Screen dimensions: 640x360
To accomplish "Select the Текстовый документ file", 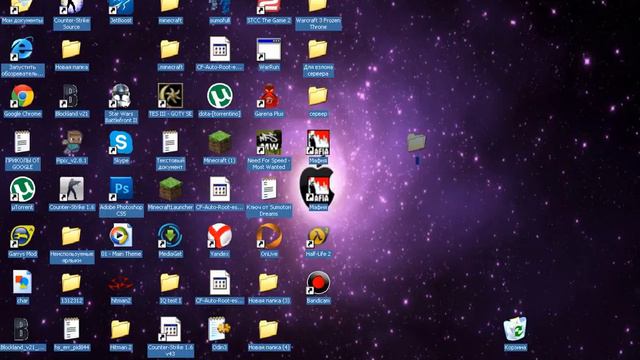I will coord(170,142).
